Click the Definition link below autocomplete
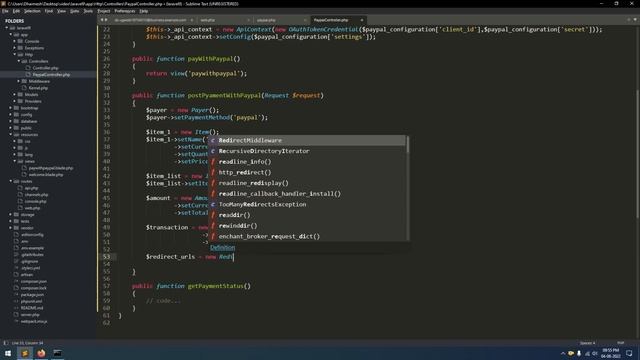 tap(222, 247)
